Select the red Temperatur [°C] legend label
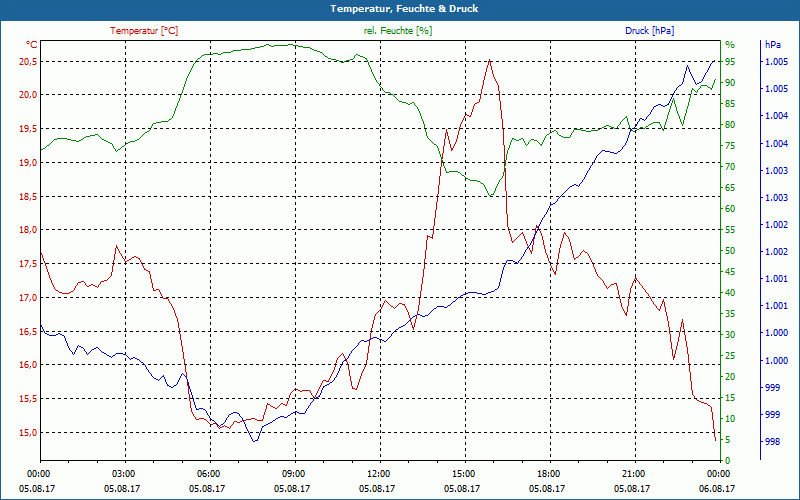This screenshot has width=800, height=500. pos(144,31)
